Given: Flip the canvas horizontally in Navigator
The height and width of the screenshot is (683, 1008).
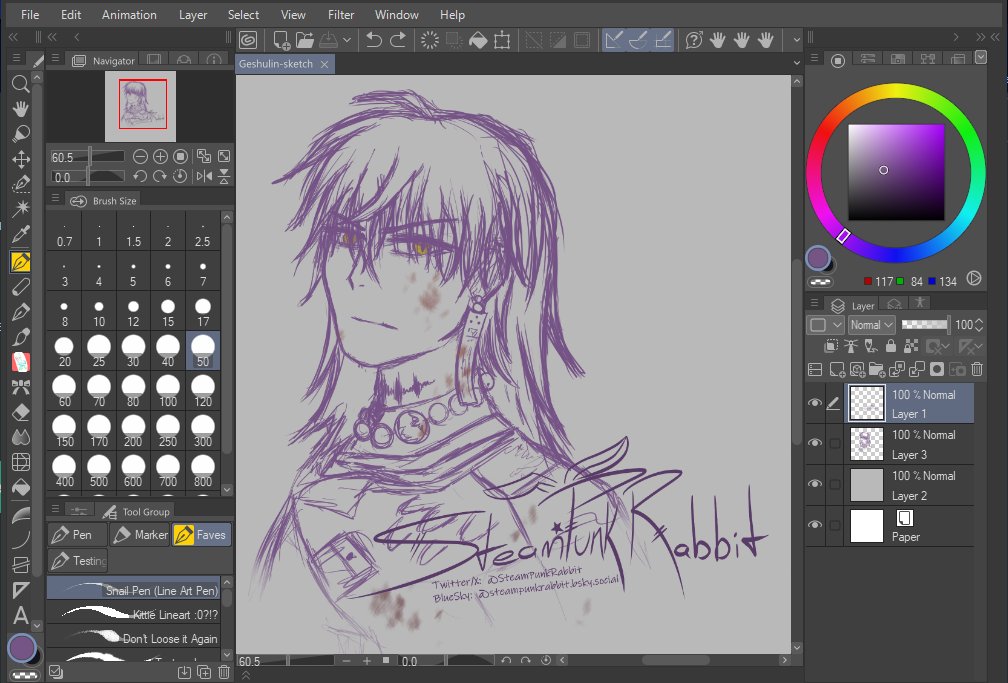Looking at the screenshot, I should tap(204, 176).
